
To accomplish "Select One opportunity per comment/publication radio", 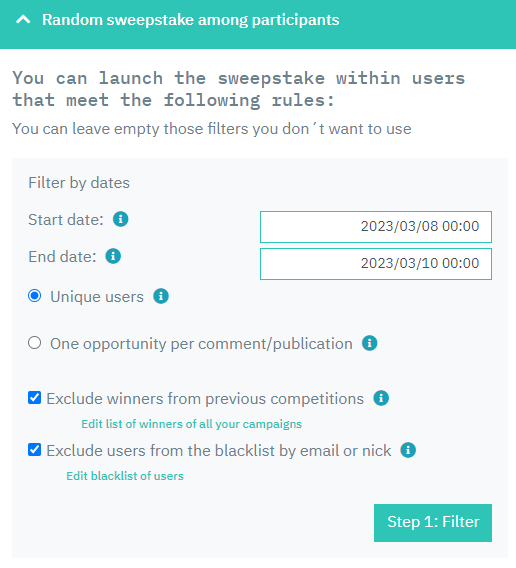I will [x=35, y=343].
